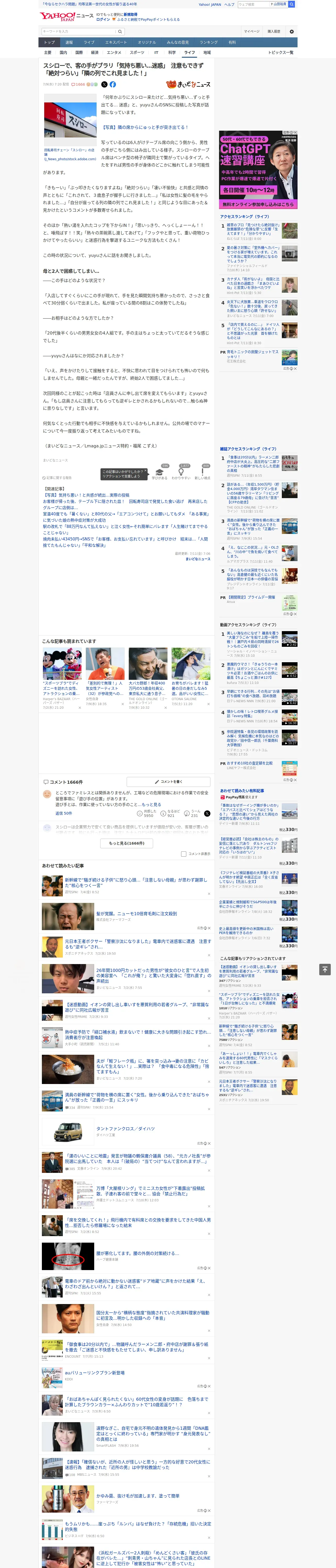Open the settings gear icon
The height and width of the screenshot is (1568, 336).
click(x=292, y=32)
